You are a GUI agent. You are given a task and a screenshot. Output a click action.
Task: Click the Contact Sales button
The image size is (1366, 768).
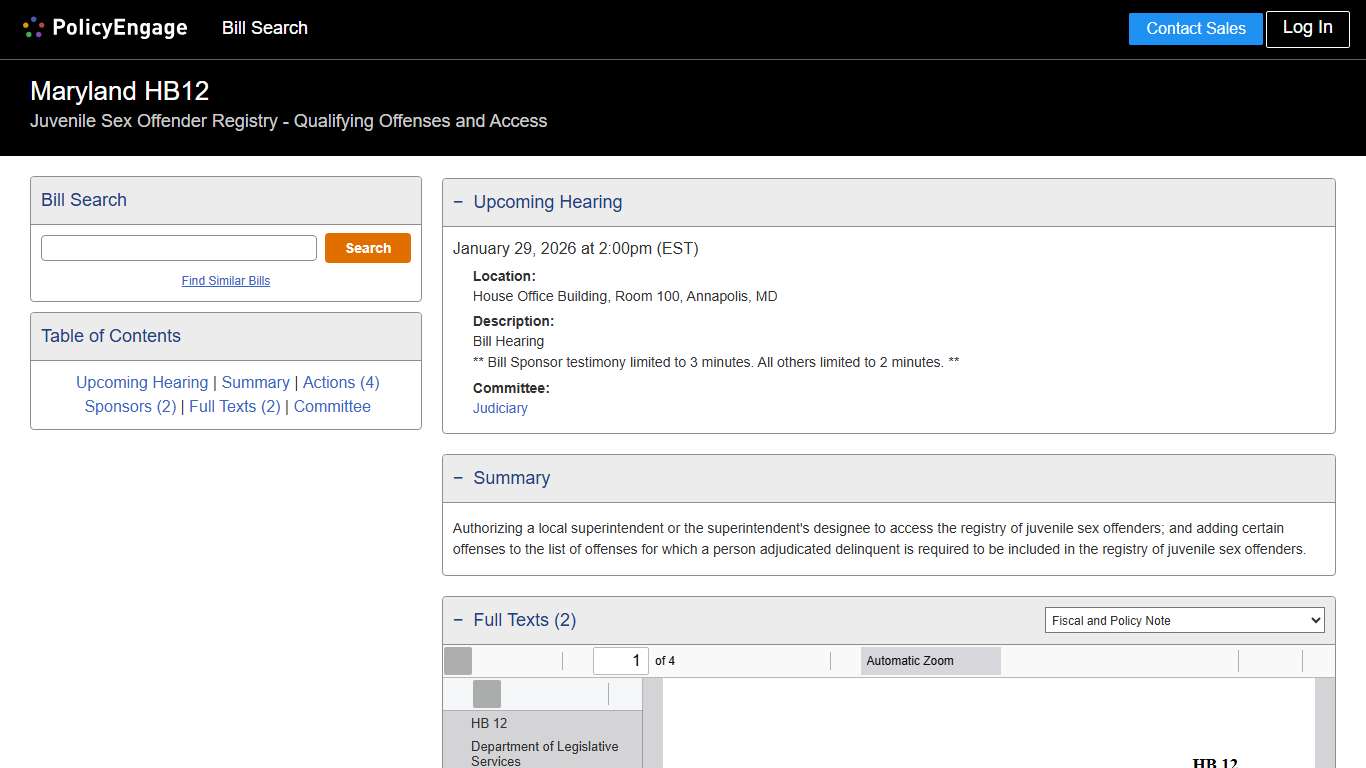click(1195, 29)
